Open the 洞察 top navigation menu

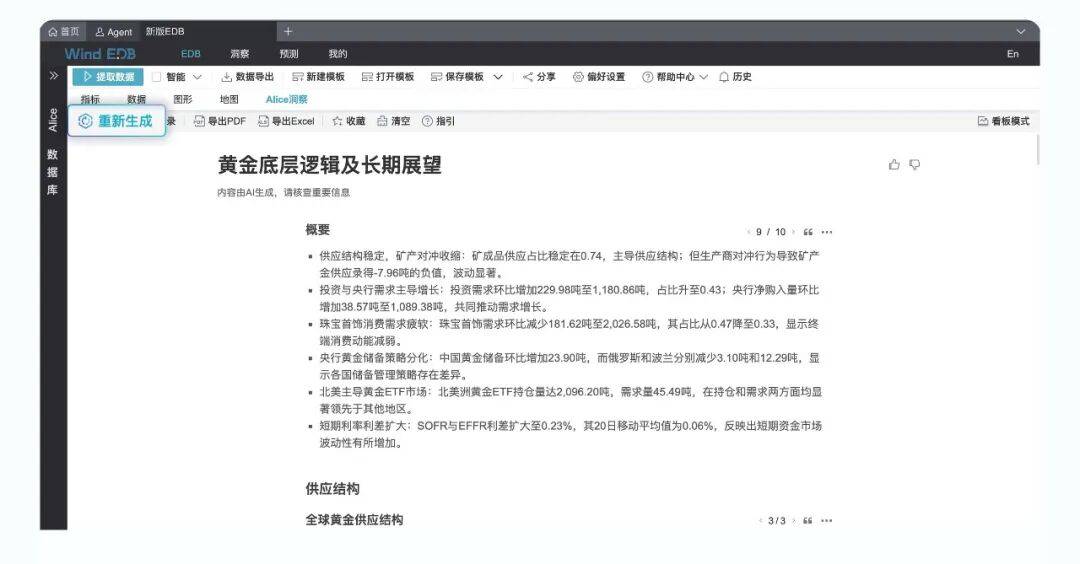tap(240, 54)
